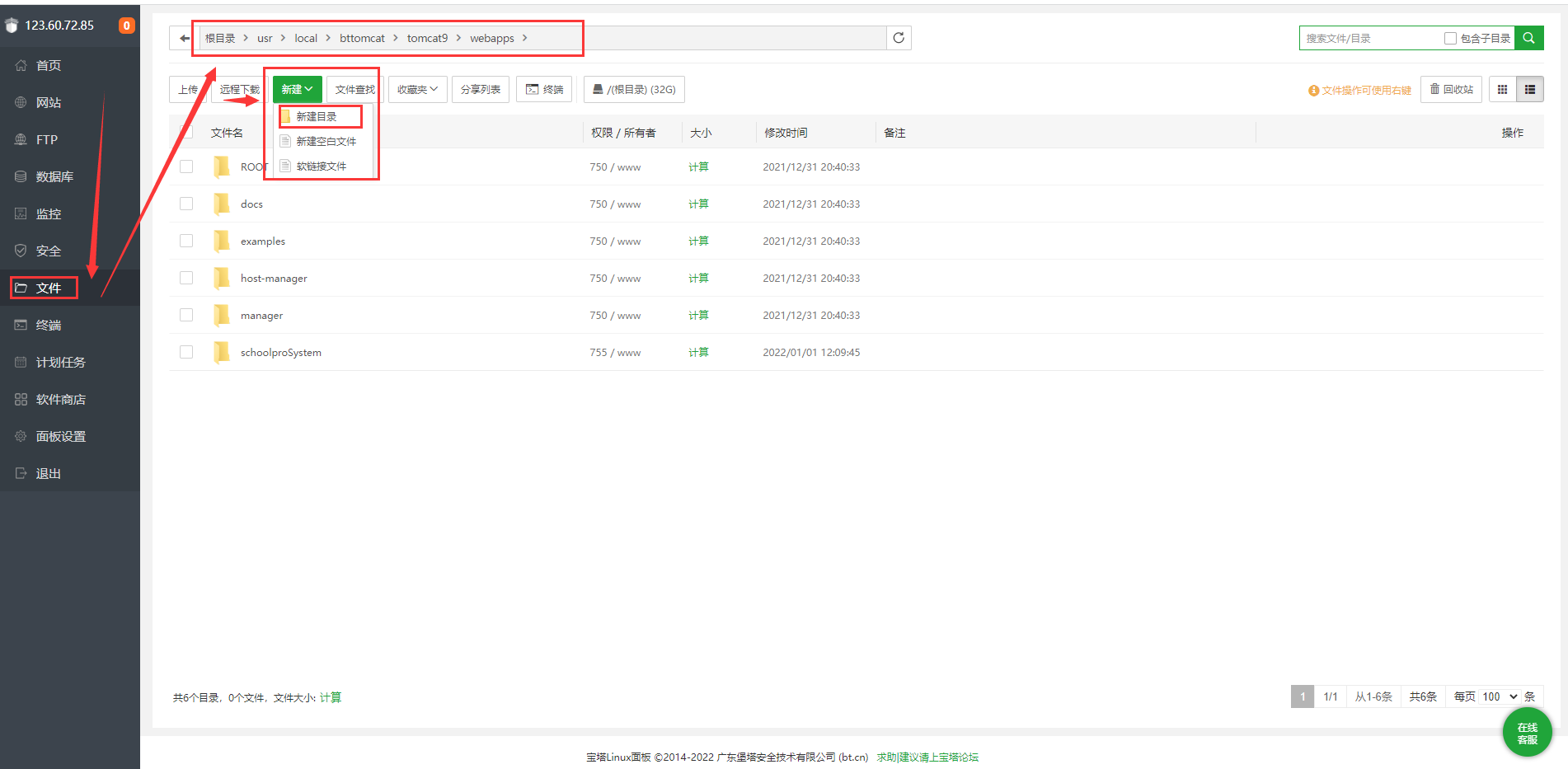This screenshot has width=1568, height=769.
Task: Tick the checkbox for examples row
Action: (x=186, y=241)
